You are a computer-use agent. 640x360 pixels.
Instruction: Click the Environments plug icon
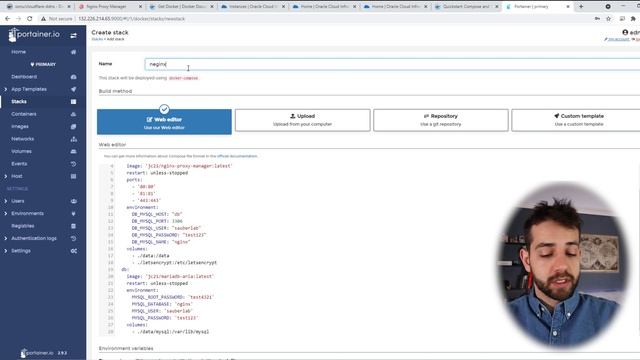(73, 213)
